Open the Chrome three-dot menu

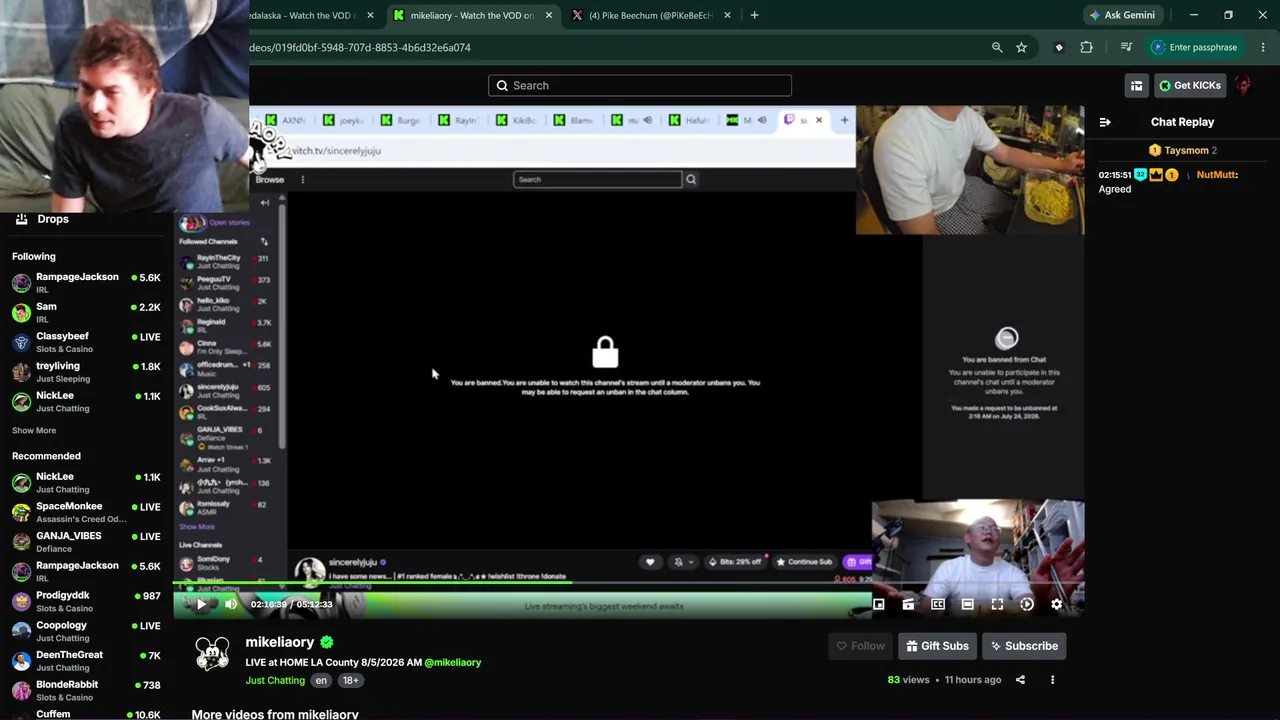pyautogui.click(x=1263, y=47)
